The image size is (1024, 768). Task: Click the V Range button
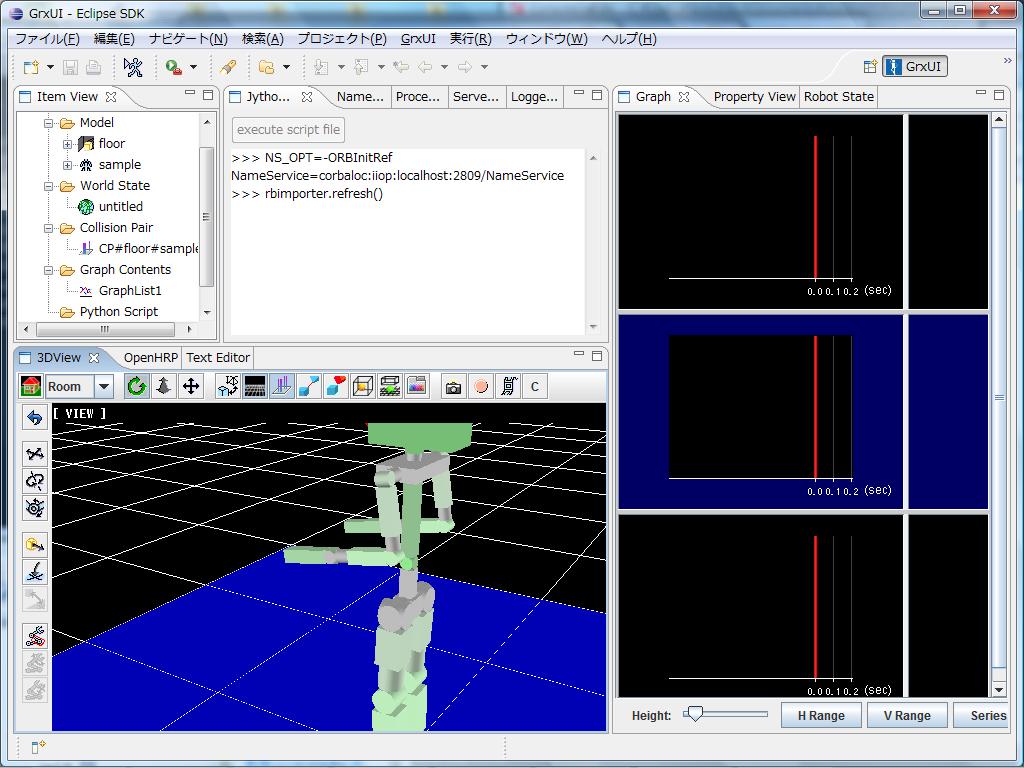point(906,715)
